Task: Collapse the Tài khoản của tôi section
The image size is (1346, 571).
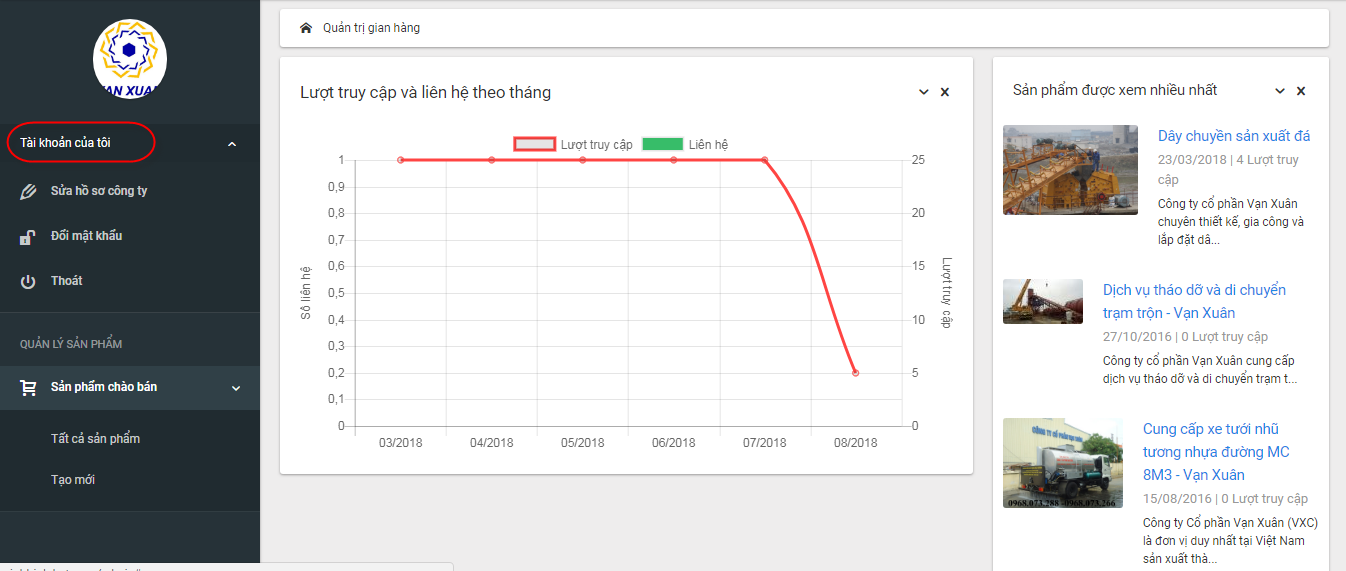Action: 232,144
